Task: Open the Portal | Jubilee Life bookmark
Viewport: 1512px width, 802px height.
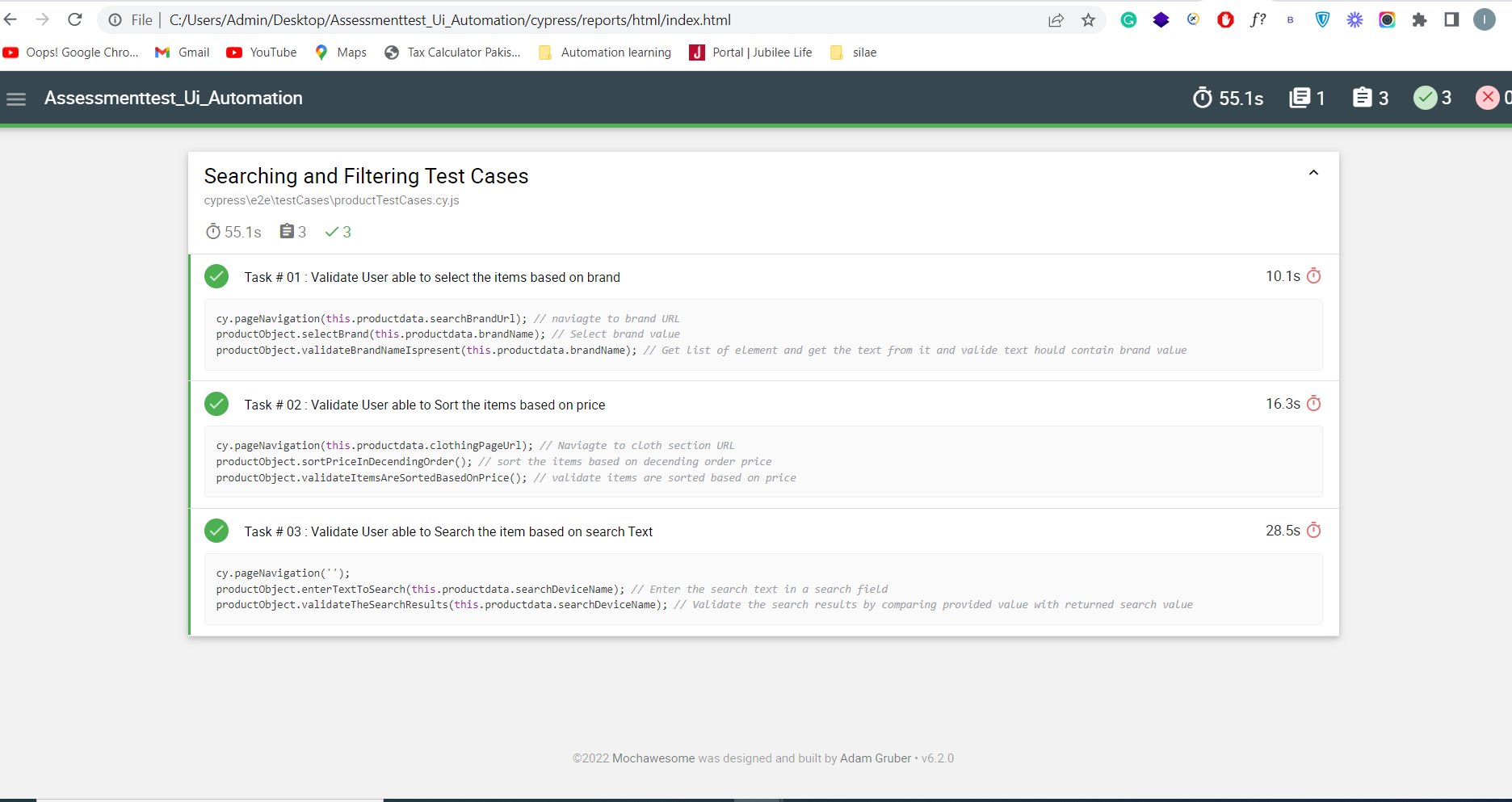Action: [750, 52]
